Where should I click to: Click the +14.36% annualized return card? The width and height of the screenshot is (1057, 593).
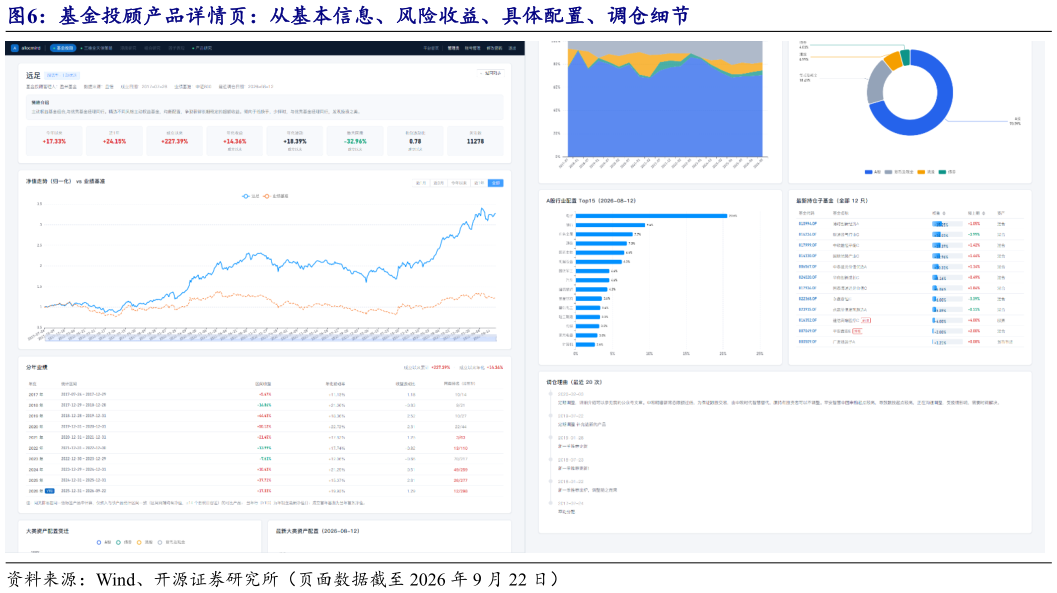pos(235,141)
